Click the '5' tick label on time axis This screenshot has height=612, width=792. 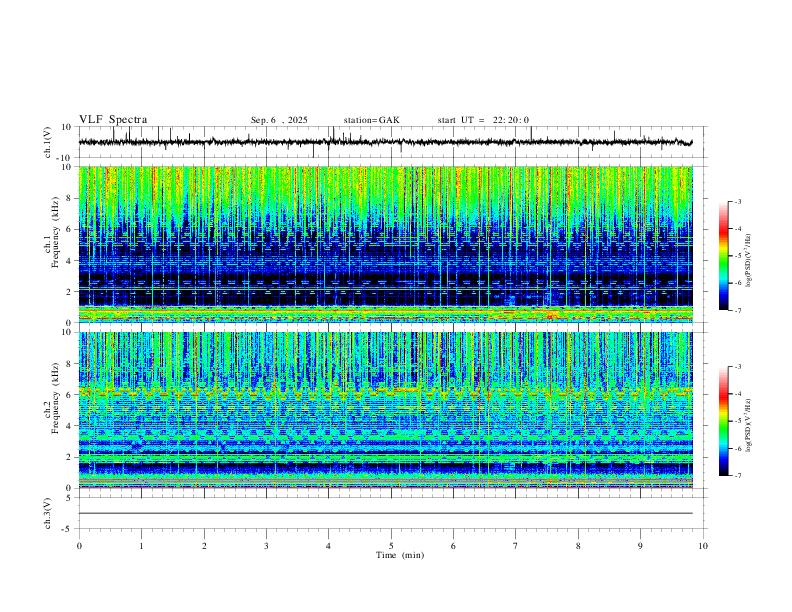click(391, 546)
